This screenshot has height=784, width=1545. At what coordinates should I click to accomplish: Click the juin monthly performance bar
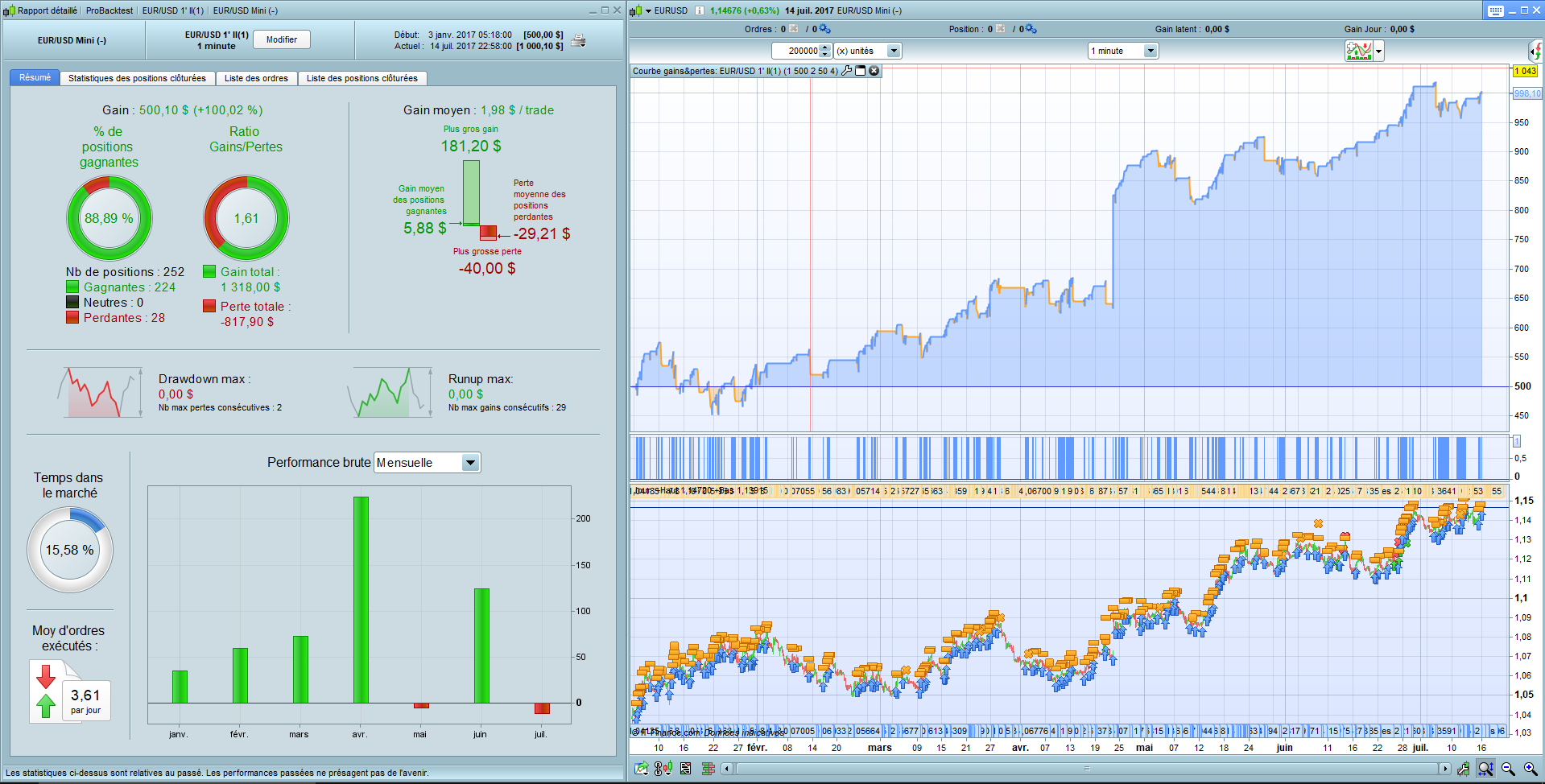click(481, 646)
